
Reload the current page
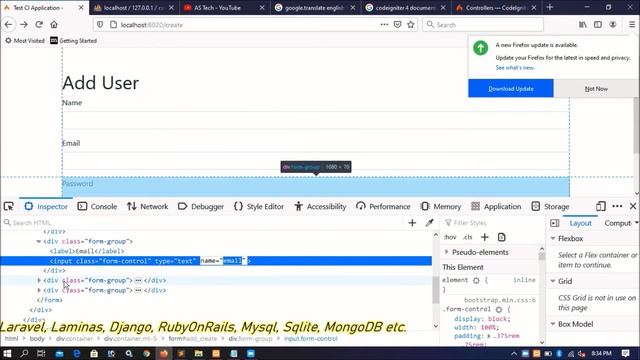point(39,24)
